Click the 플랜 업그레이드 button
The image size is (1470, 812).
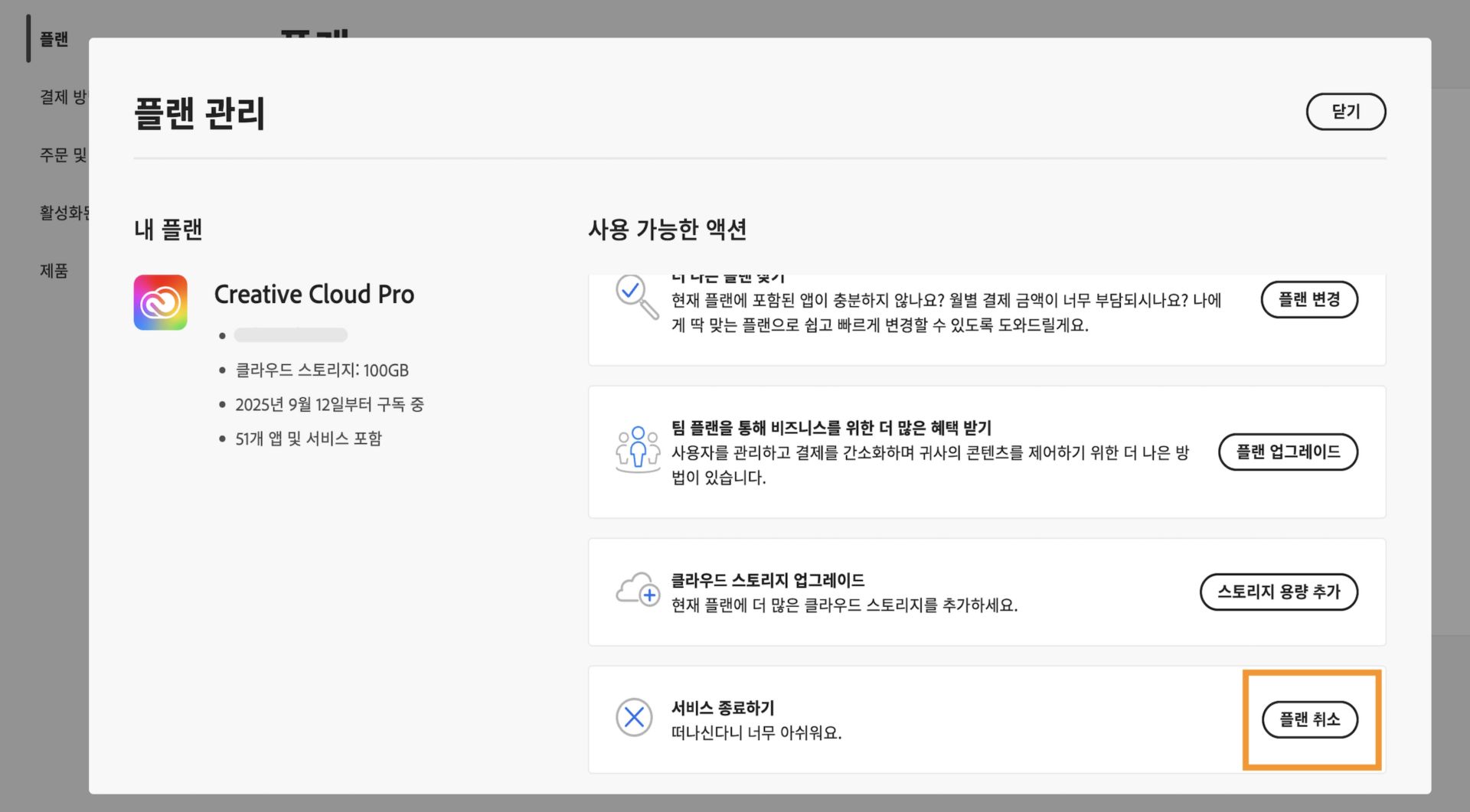(1288, 452)
